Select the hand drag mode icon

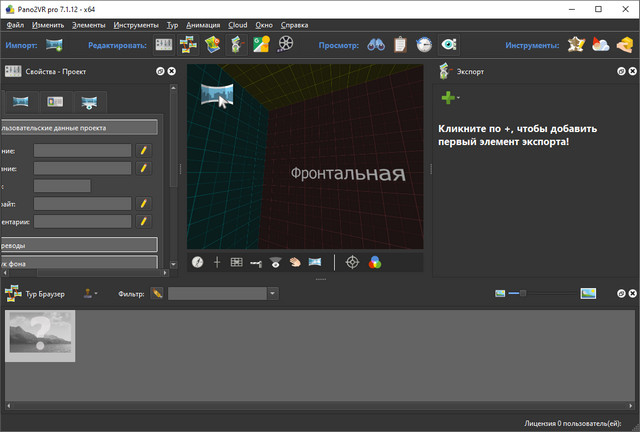(295, 262)
